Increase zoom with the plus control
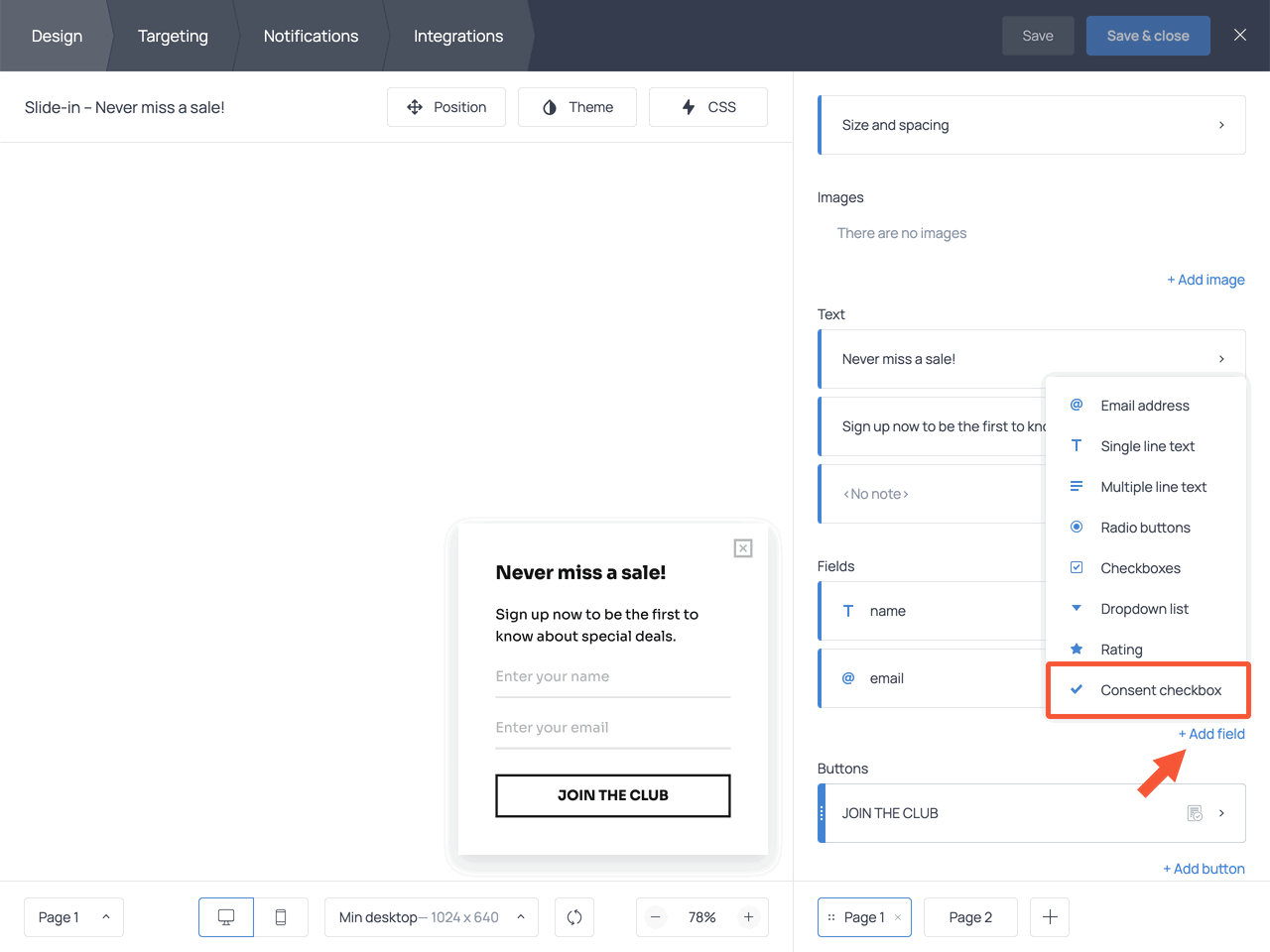The image size is (1270, 952). 748,917
